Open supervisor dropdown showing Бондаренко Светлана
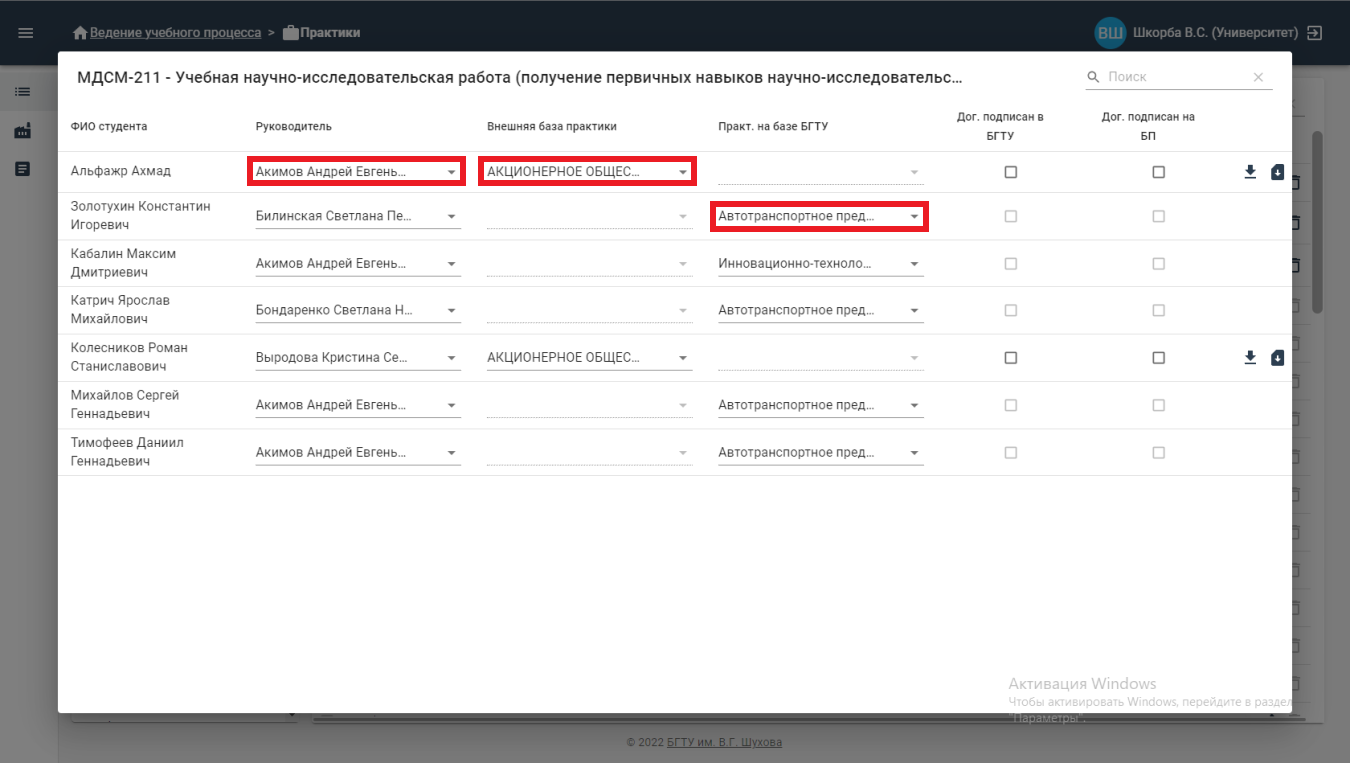Image resolution: width=1350 pixels, height=763 pixels. pyautogui.click(x=358, y=311)
